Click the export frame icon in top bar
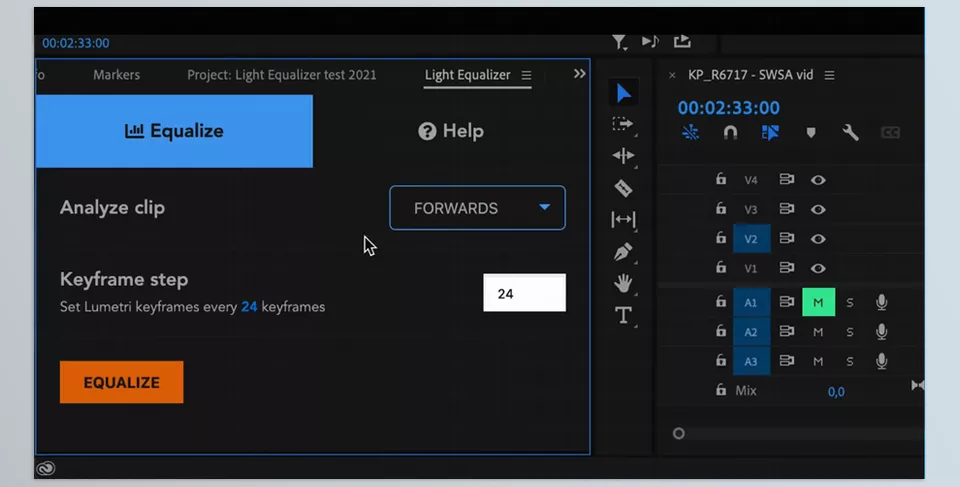The width and height of the screenshot is (960, 487). [x=682, y=40]
